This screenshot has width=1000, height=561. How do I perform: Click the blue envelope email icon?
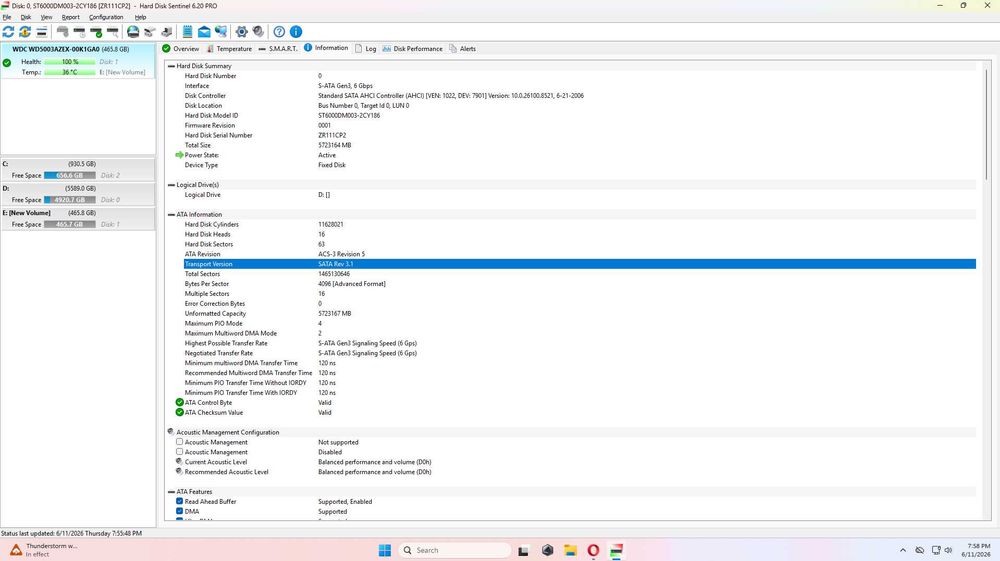(x=204, y=31)
